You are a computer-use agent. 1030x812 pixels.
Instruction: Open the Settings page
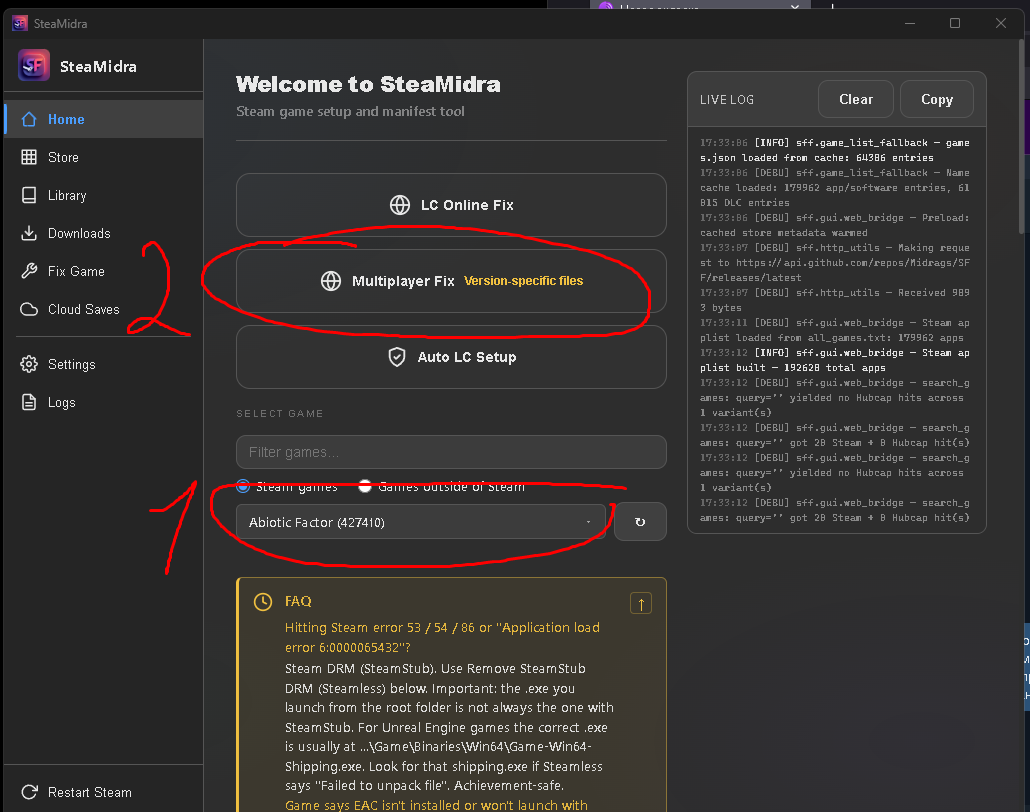pyautogui.click(x=103, y=364)
